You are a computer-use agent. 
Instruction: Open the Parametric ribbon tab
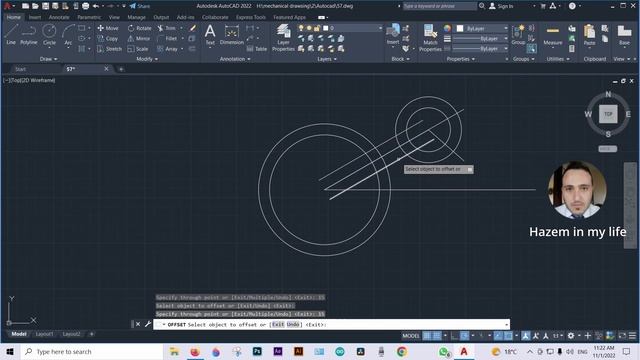pyautogui.click(x=89, y=17)
